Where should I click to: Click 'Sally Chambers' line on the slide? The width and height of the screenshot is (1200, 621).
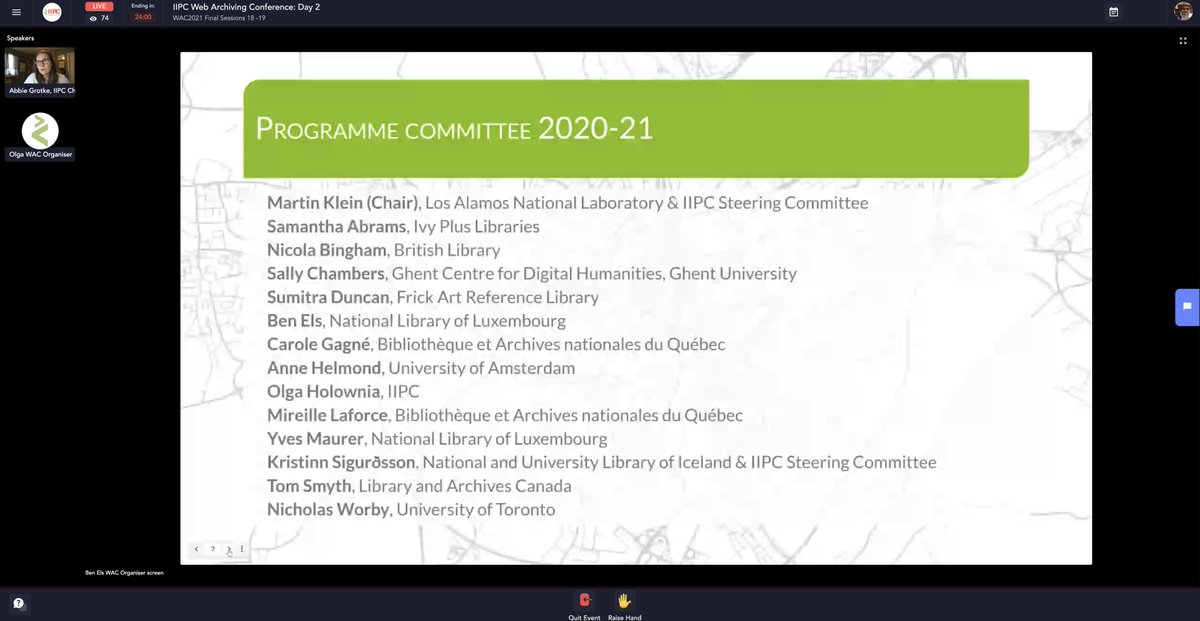coord(532,274)
